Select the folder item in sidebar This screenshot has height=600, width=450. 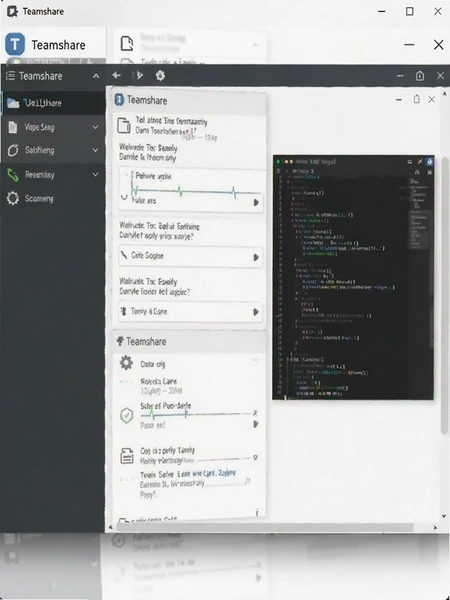point(53,103)
